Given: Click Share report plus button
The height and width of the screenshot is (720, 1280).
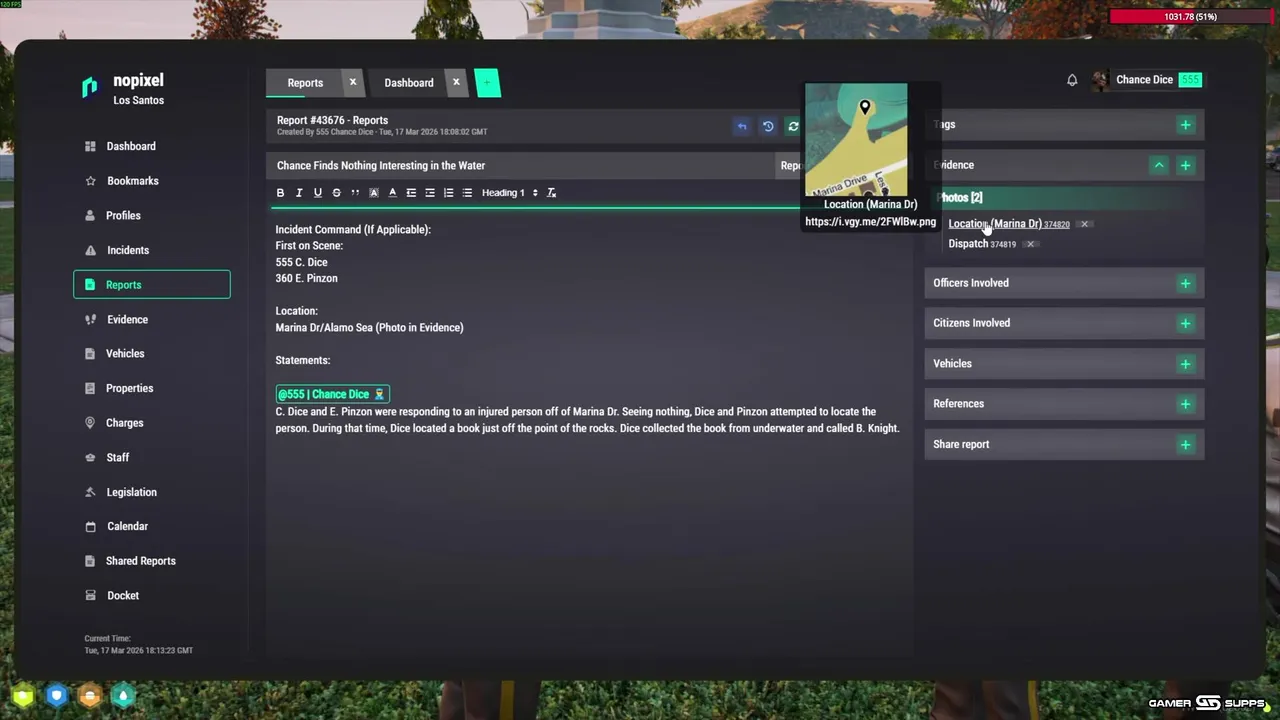Looking at the screenshot, I should 1185,445.
